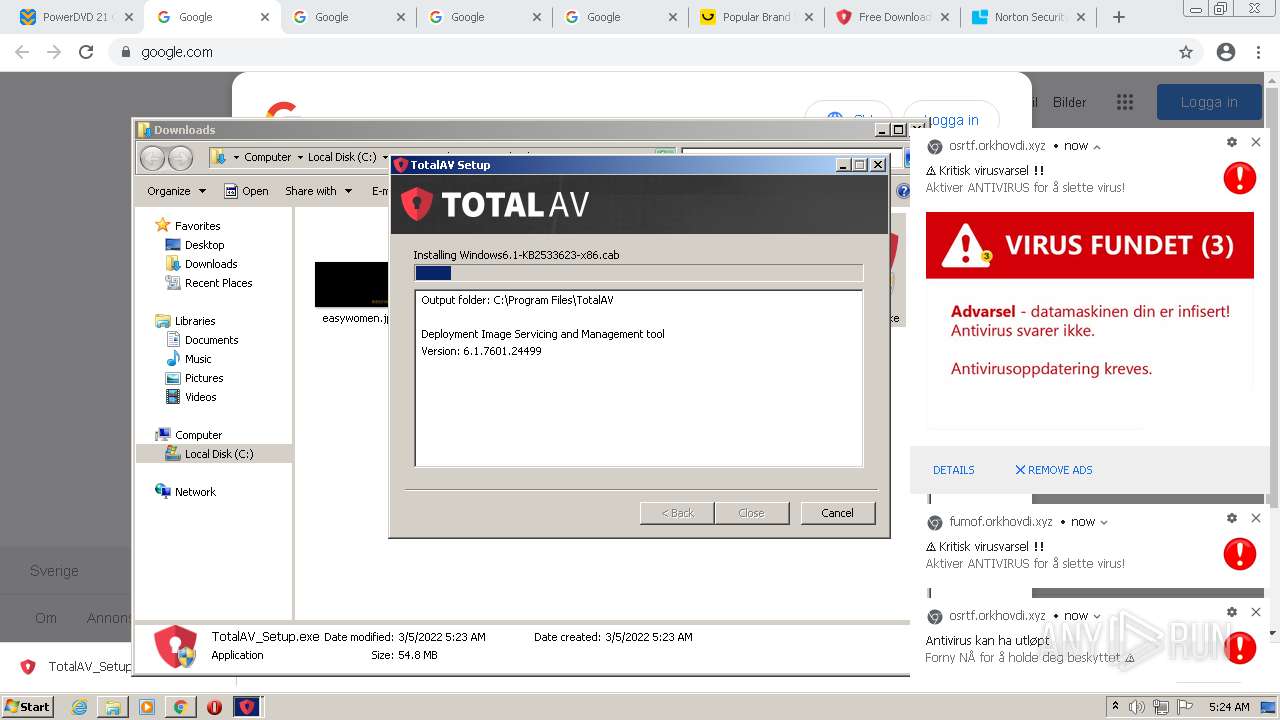Screen dimensions: 1280x720
Task: Open Favorites in Downloads window sidebar
Action: pos(197,226)
